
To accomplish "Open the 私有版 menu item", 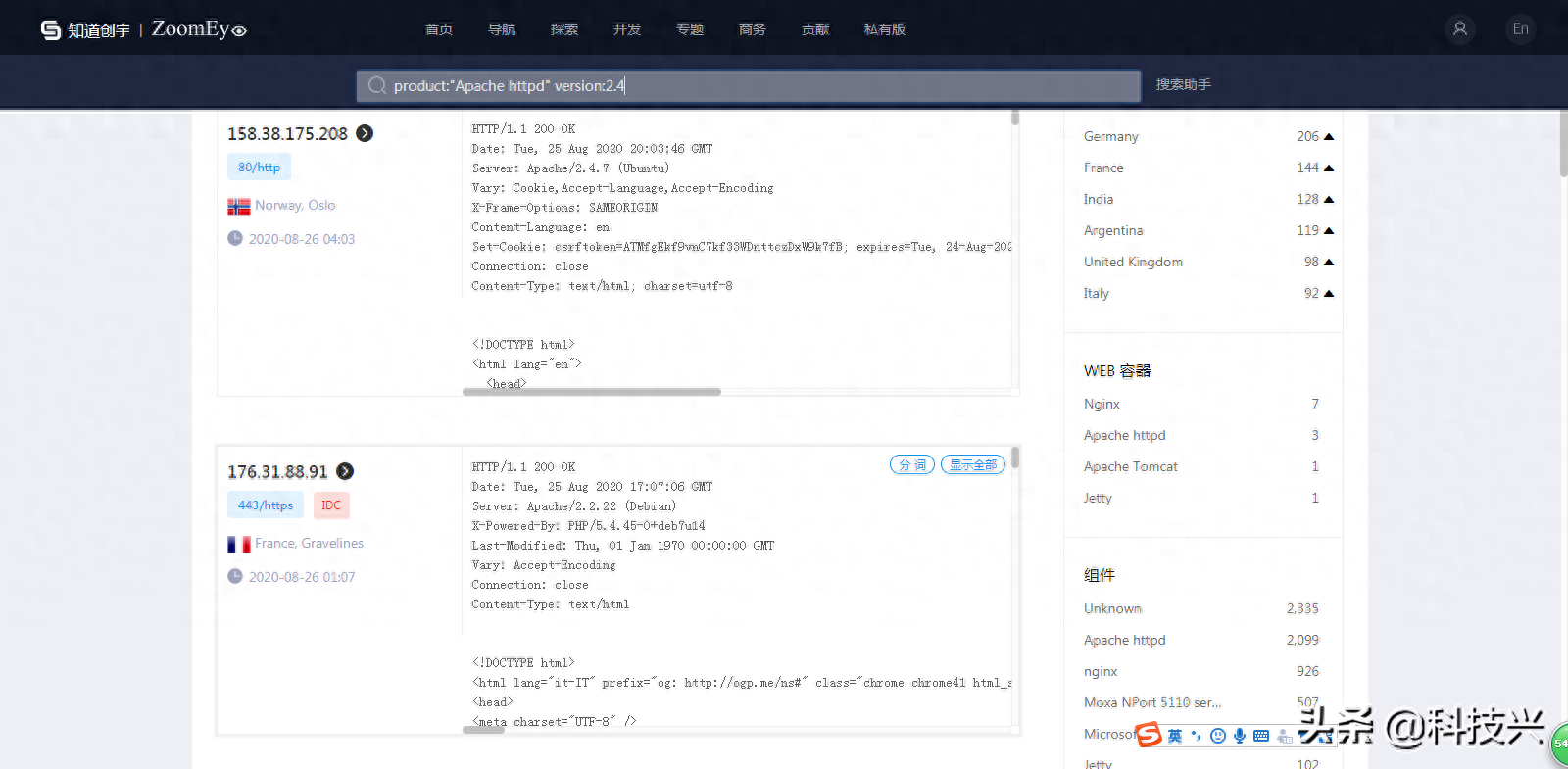I will (x=885, y=29).
